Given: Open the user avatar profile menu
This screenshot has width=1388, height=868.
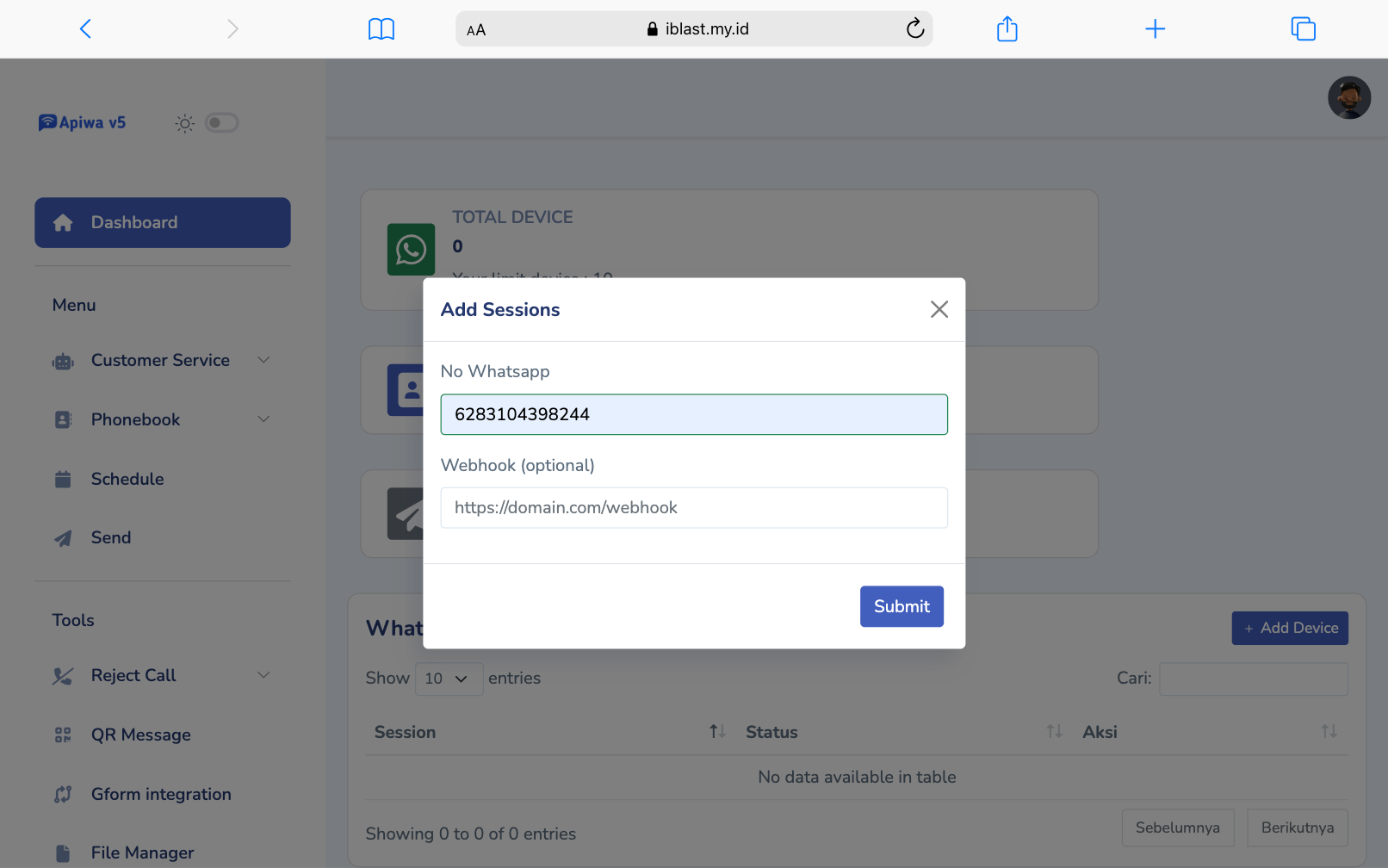Looking at the screenshot, I should (x=1348, y=98).
